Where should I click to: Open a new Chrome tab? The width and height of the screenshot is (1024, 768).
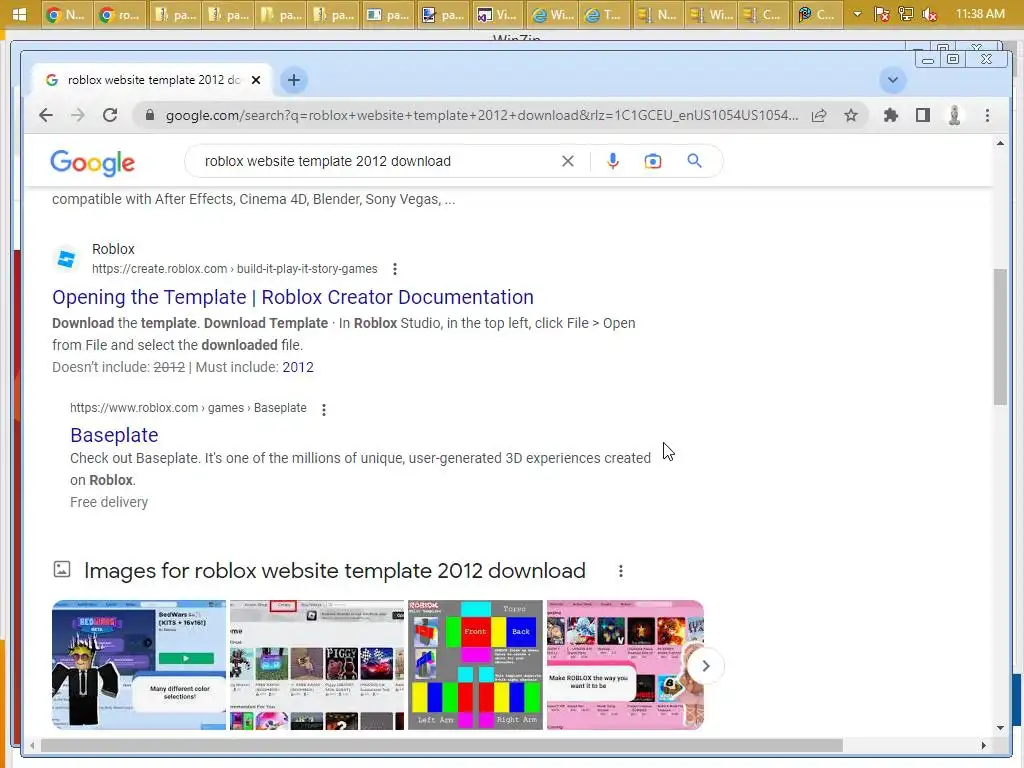coord(294,80)
